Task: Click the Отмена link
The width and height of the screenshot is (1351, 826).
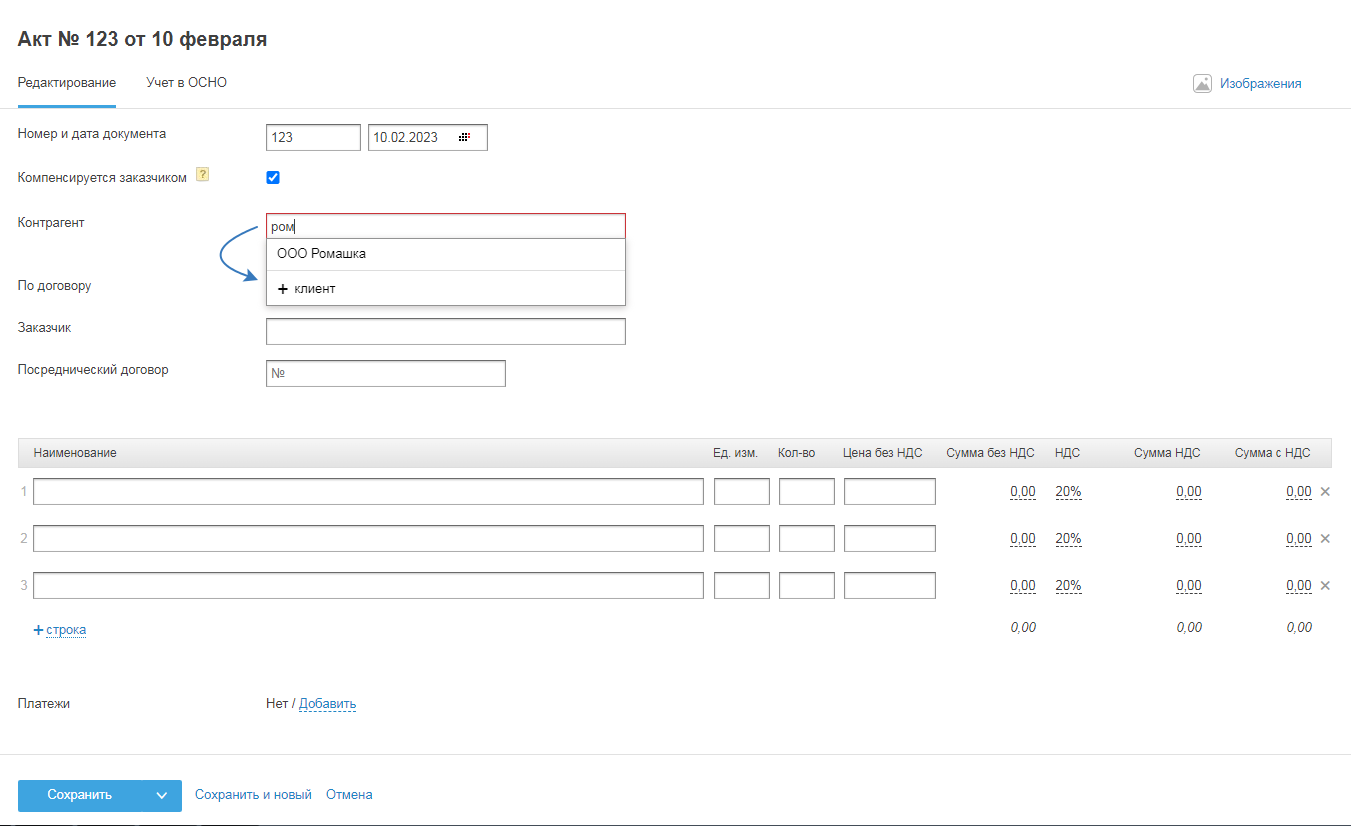Action: click(x=349, y=795)
